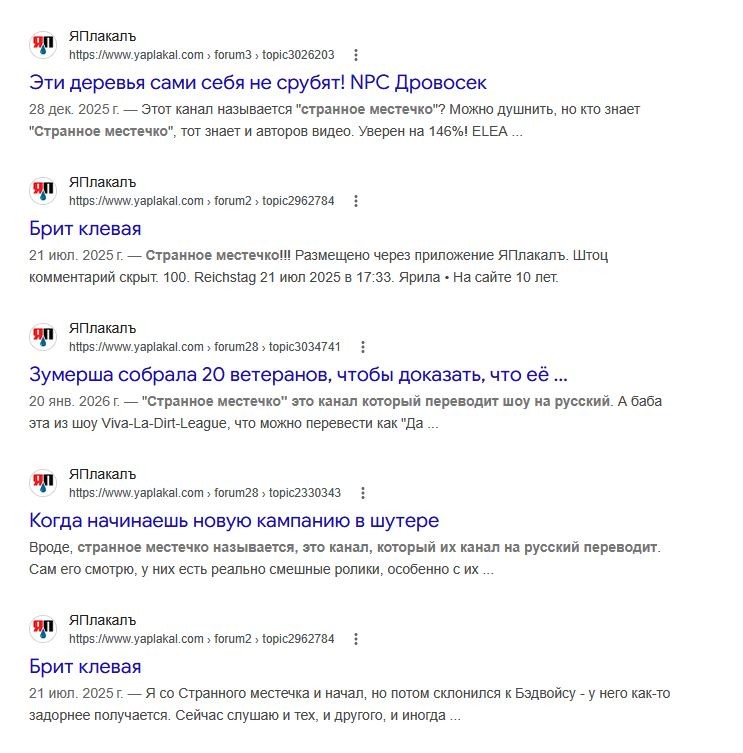
Task: Open three-dot menu for topic2330343 result
Action: (x=363, y=493)
